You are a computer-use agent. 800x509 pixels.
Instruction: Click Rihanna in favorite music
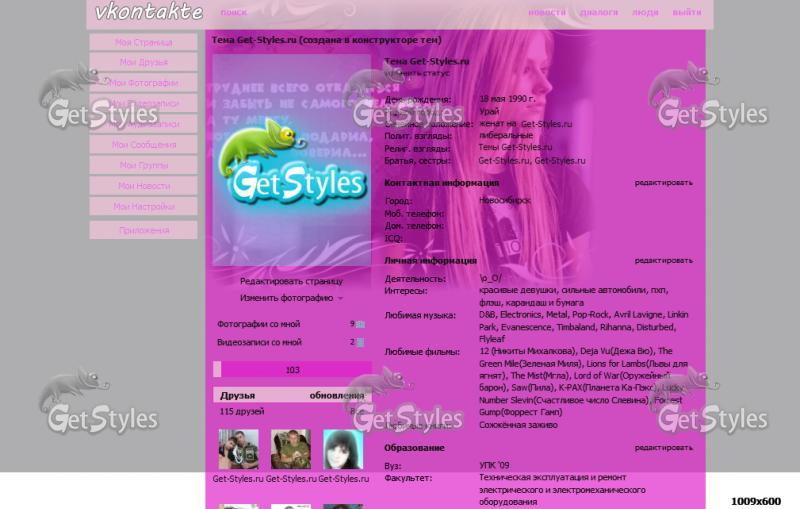point(616,327)
